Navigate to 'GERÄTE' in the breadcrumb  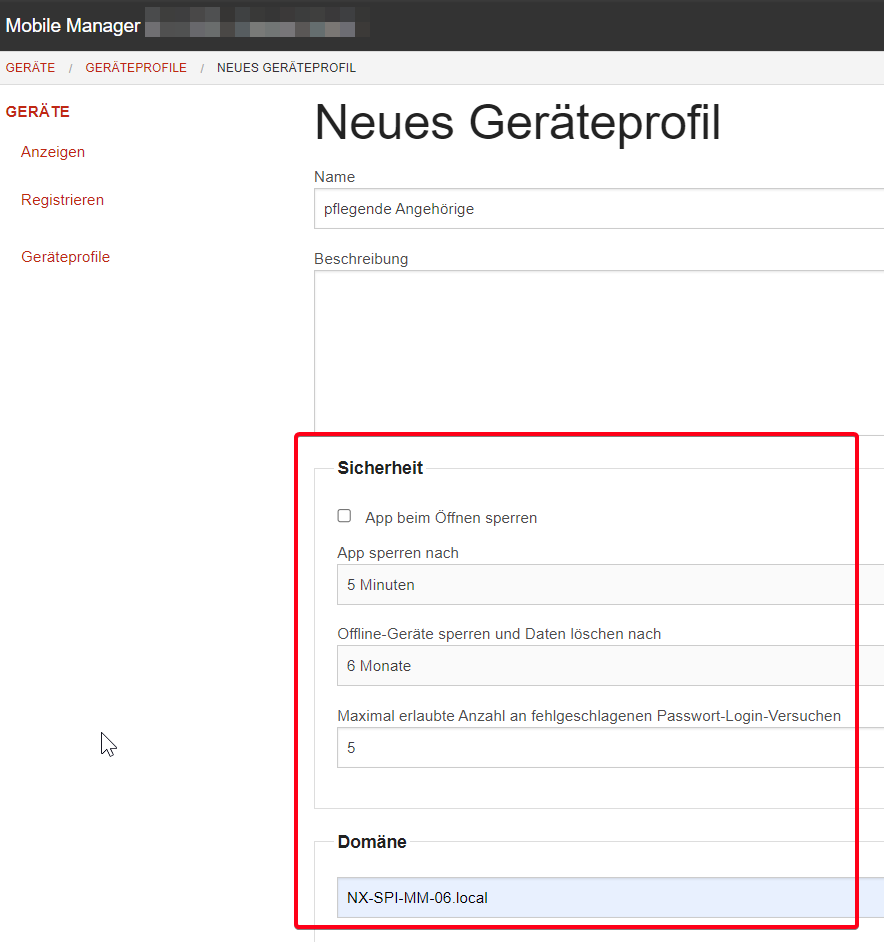coord(30,68)
